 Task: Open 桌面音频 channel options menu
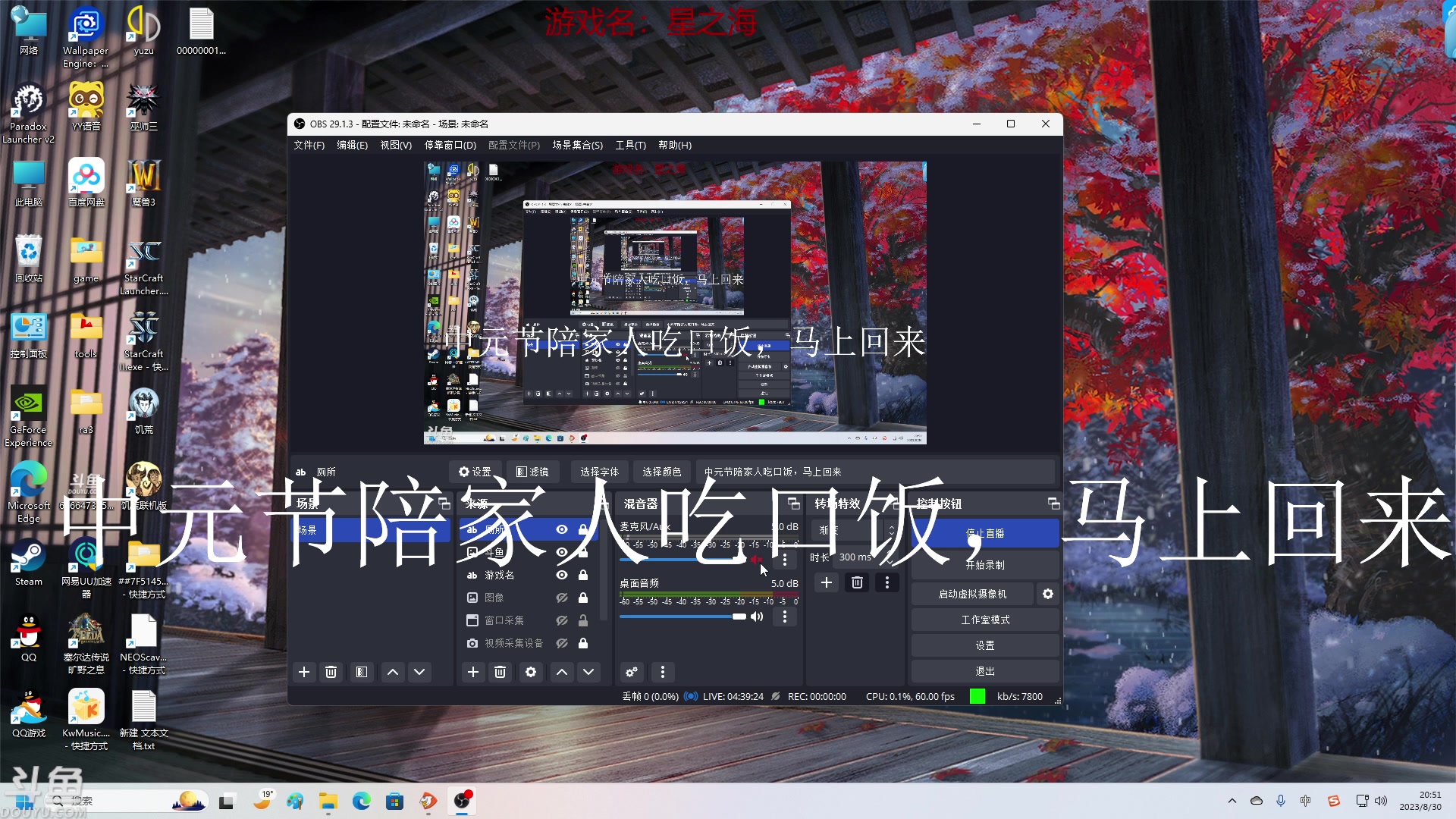pyautogui.click(x=785, y=617)
